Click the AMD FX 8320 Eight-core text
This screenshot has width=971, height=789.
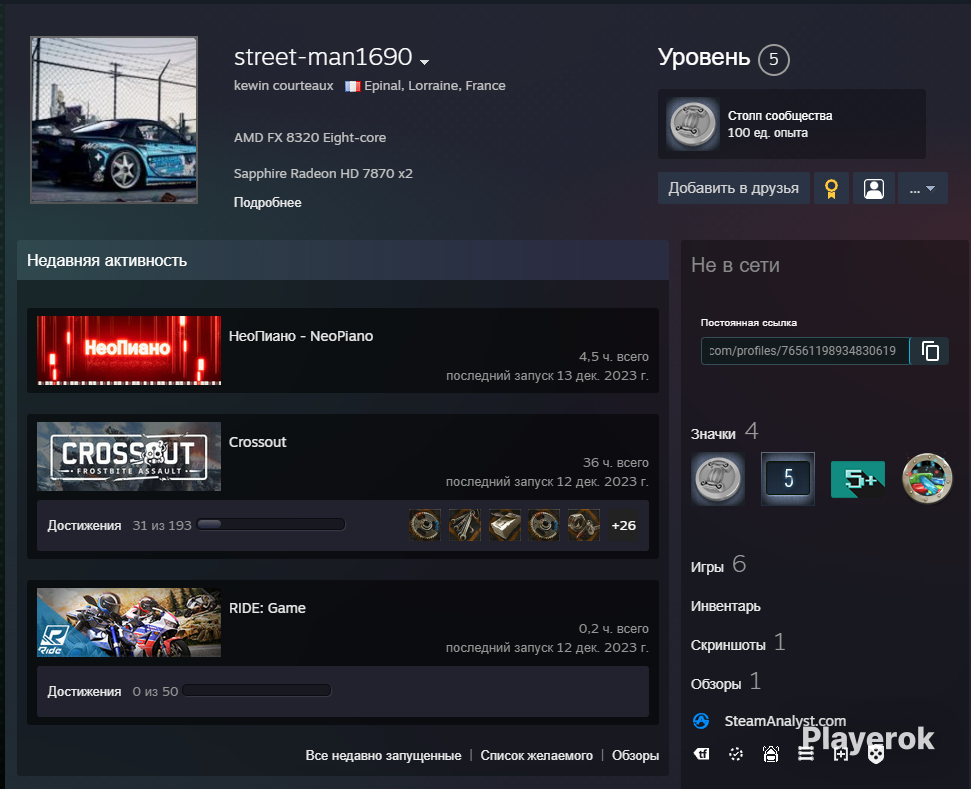click(x=310, y=137)
